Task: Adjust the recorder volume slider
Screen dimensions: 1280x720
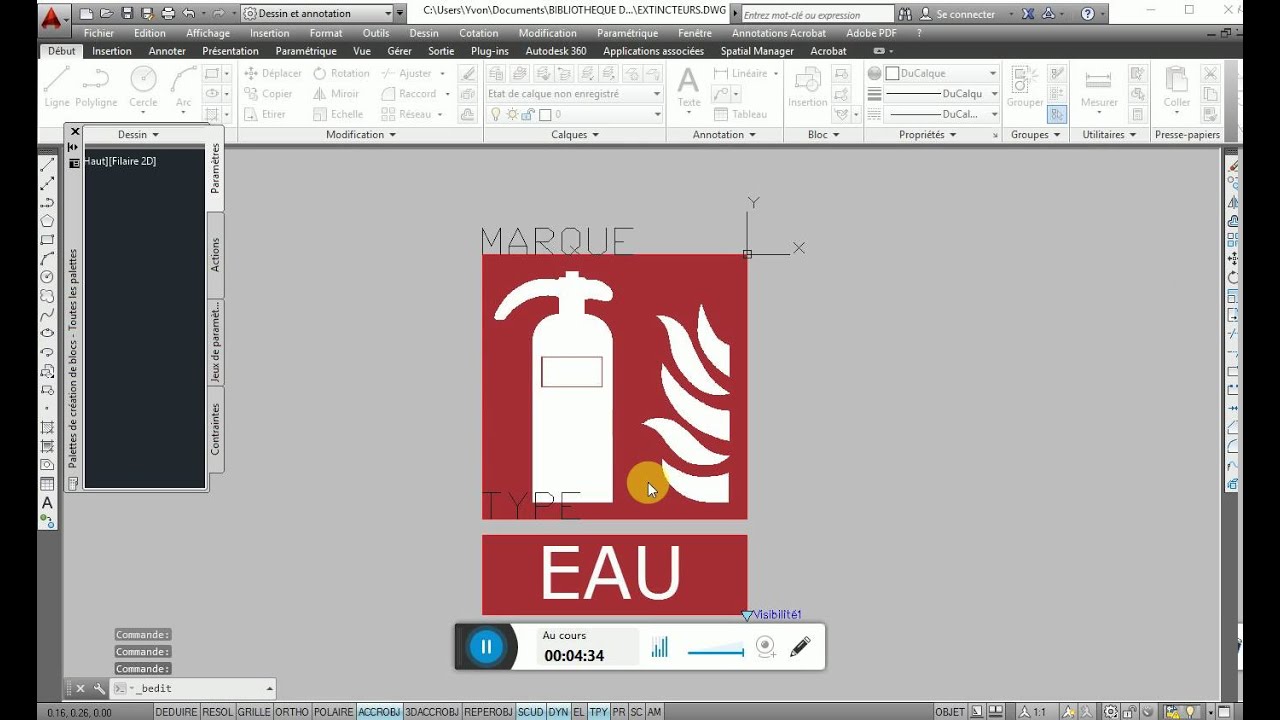Action: click(716, 652)
